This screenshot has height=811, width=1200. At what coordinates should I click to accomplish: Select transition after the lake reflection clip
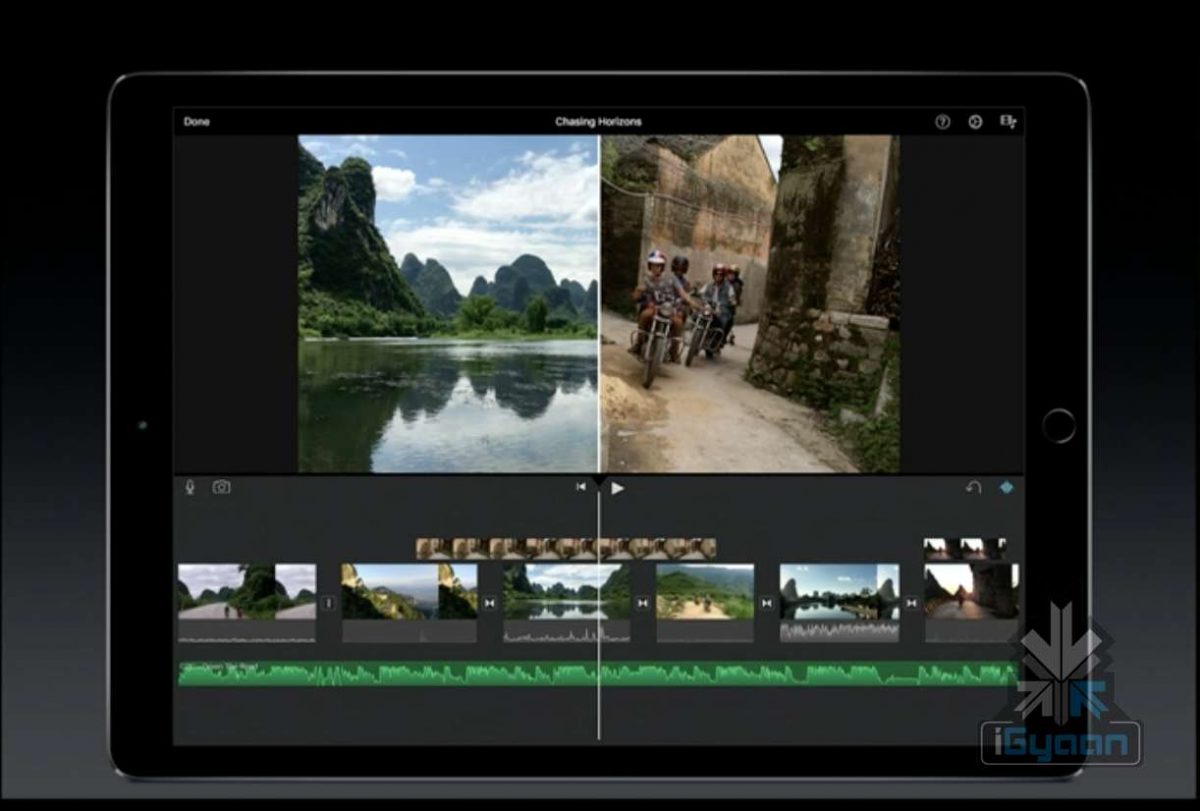643,603
